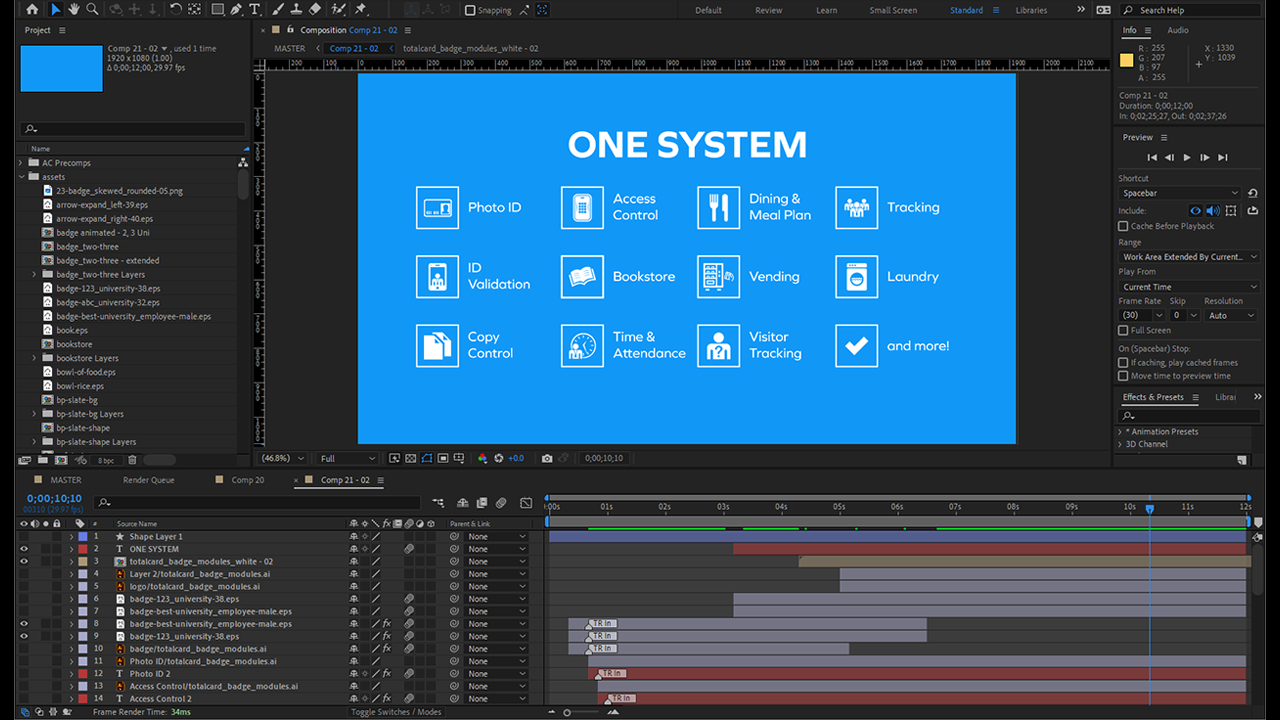
Task: Click the Take Snapshot camera icon
Action: [x=547, y=458]
